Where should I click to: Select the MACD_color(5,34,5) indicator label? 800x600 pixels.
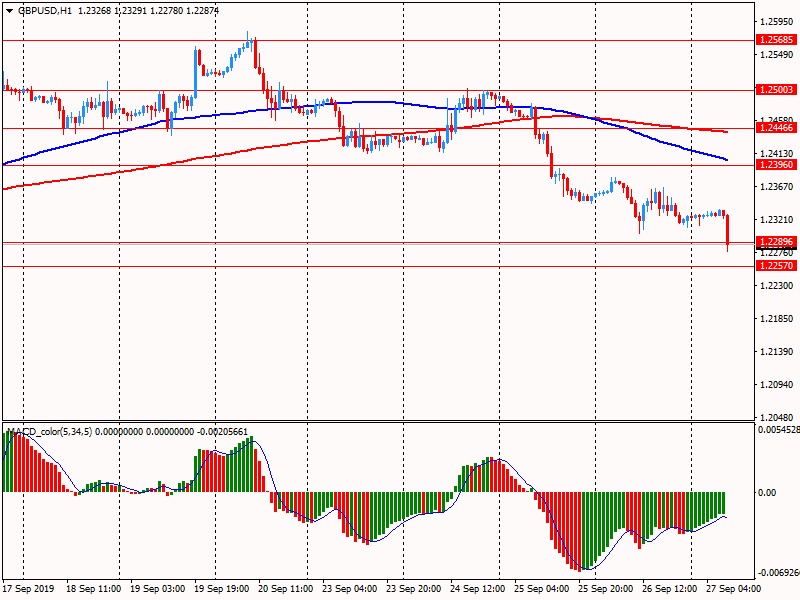(49, 432)
